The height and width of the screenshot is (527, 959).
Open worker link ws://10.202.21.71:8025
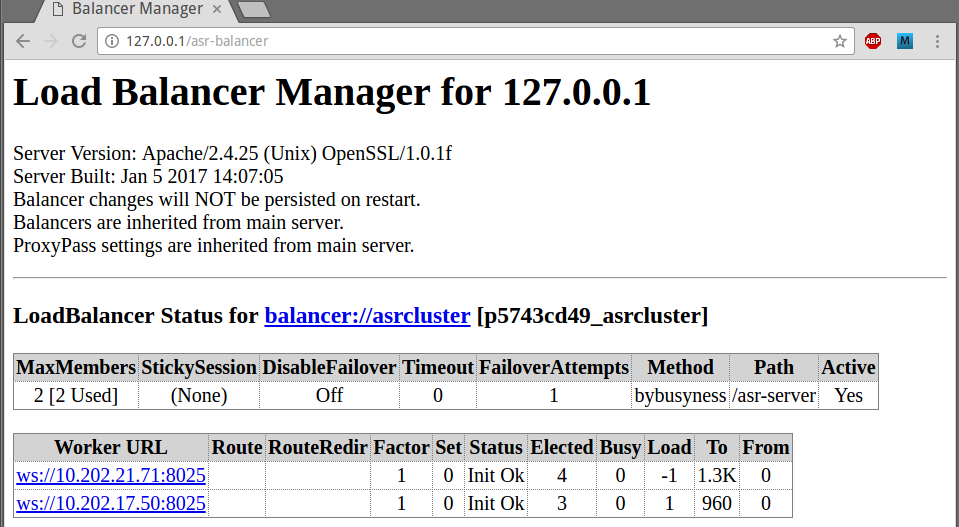(x=111, y=475)
